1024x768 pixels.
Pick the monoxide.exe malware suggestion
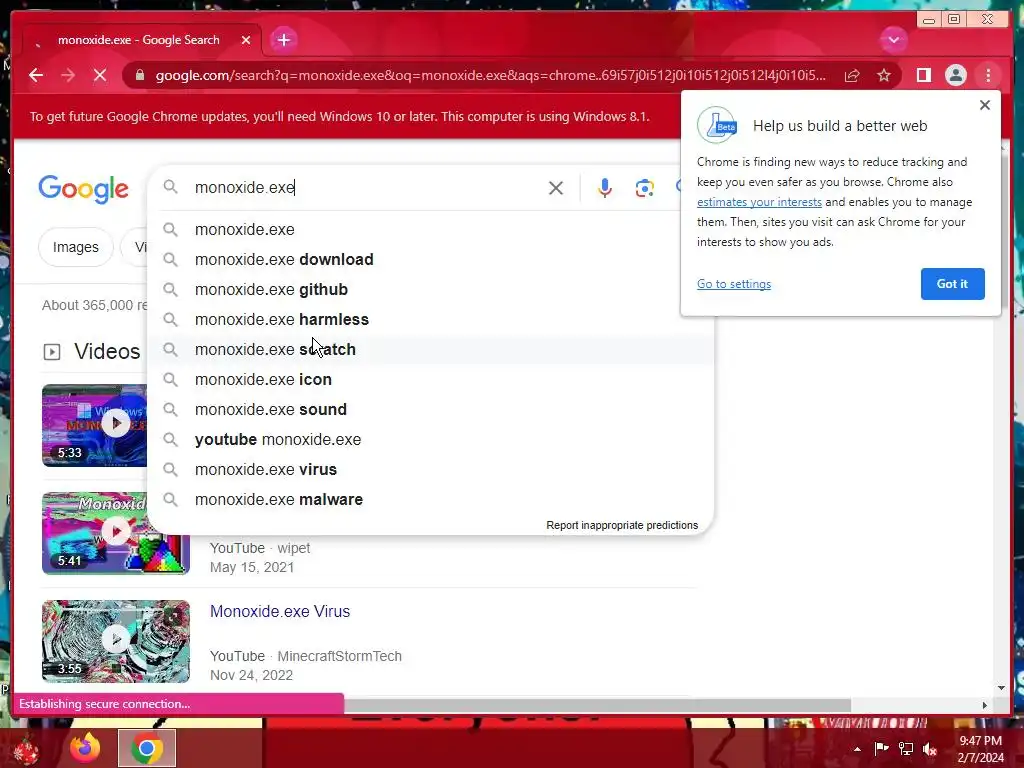(431, 500)
